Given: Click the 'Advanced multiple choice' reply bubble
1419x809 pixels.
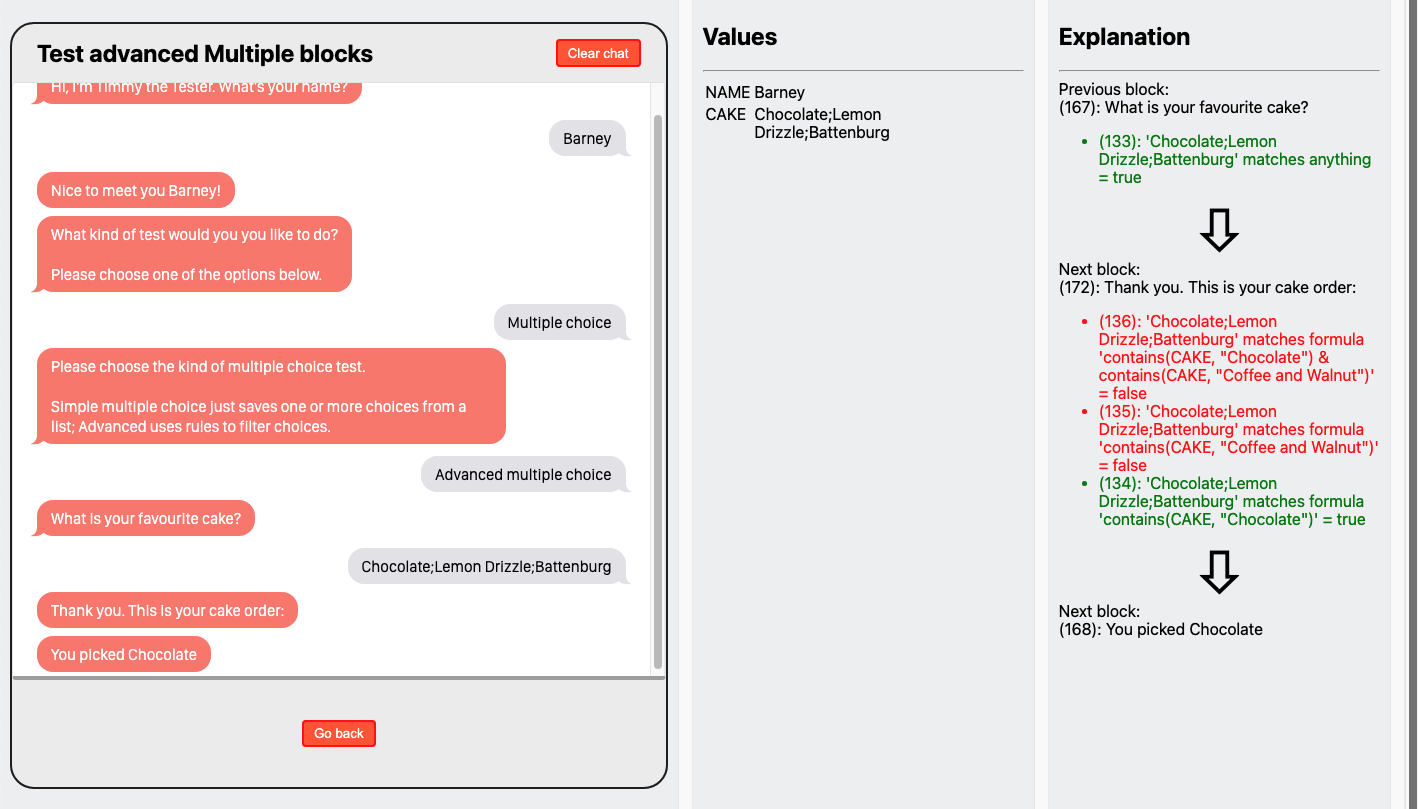Looking at the screenshot, I should pos(523,475).
